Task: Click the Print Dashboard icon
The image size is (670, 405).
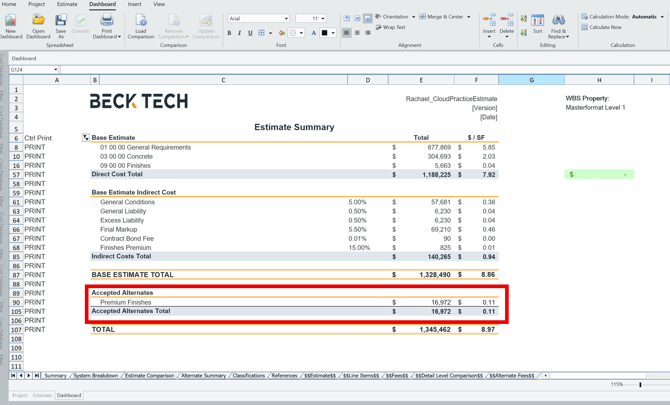Action: pyautogui.click(x=106, y=21)
